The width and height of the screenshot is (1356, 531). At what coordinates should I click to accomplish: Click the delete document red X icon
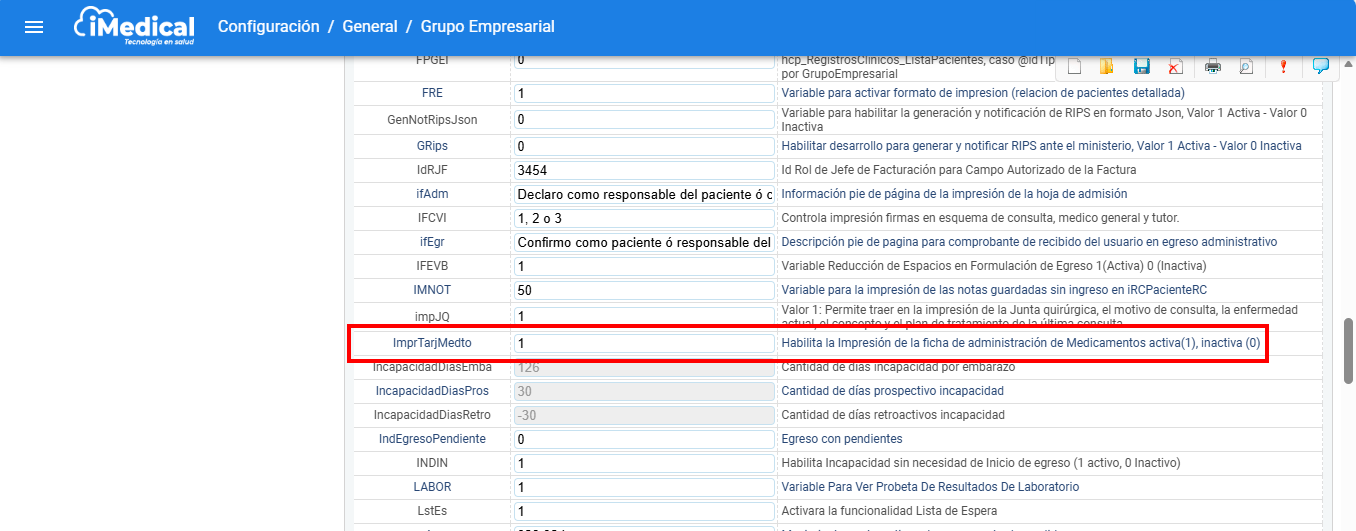click(x=1175, y=67)
